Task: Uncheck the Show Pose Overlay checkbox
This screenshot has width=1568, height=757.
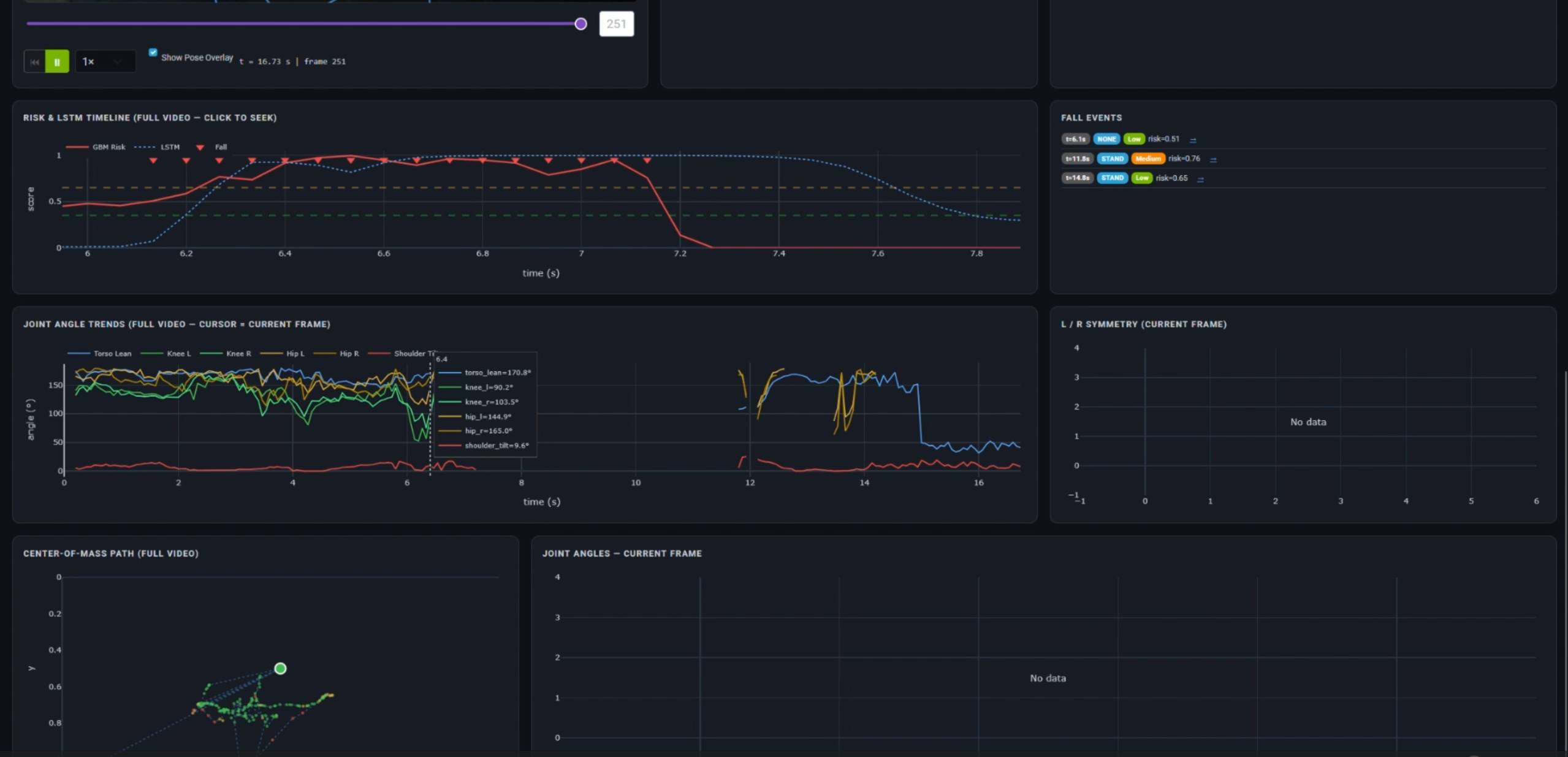Action: (153, 53)
